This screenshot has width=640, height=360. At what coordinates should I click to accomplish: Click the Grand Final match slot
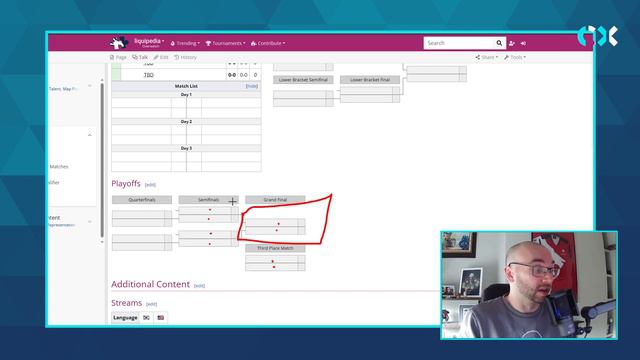point(275,227)
